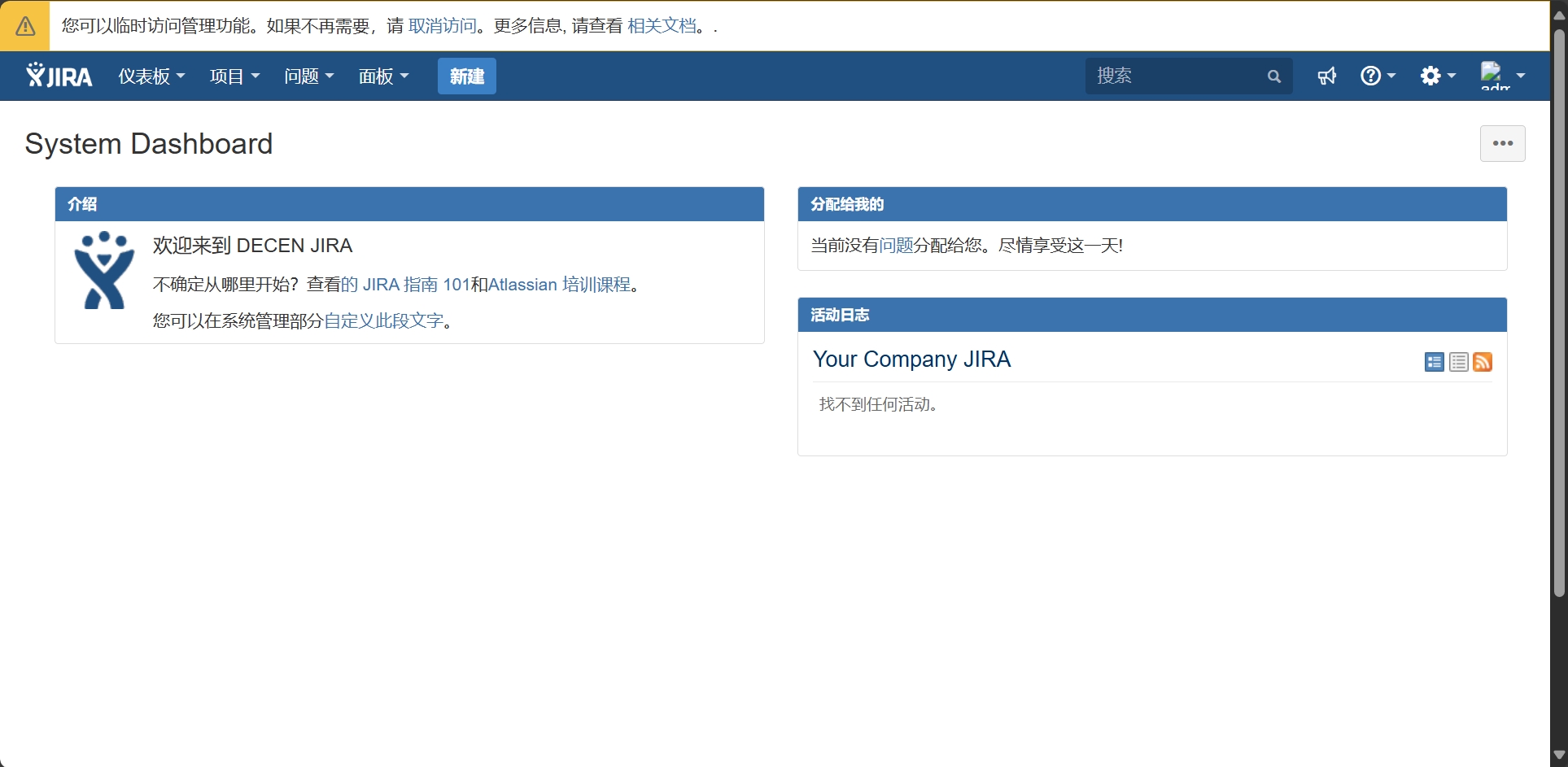Expand the 问题 dropdown menu
The width and height of the screenshot is (1568, 767).
point(309,76)
